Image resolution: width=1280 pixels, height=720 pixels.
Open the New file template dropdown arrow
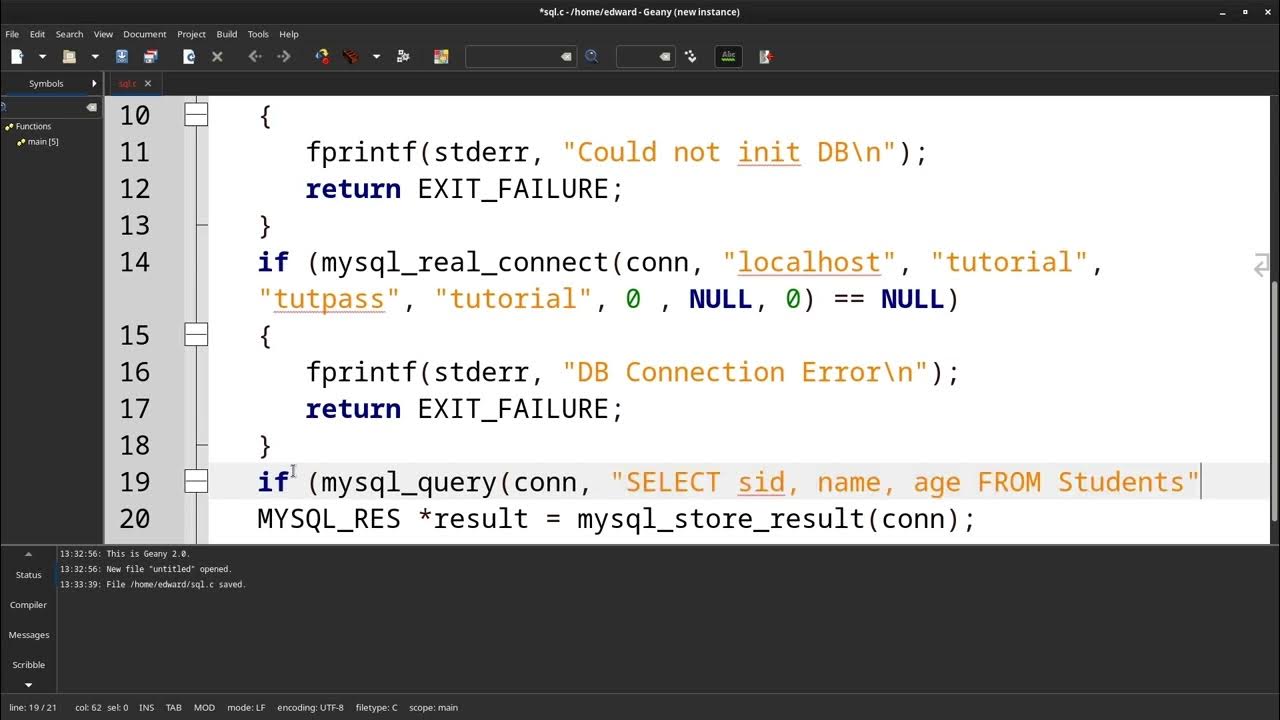point(42,57)
